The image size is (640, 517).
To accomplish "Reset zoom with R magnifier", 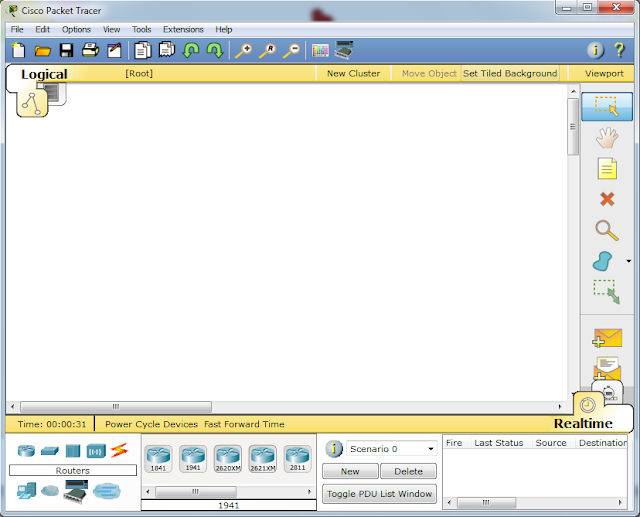I will [268, 51].
